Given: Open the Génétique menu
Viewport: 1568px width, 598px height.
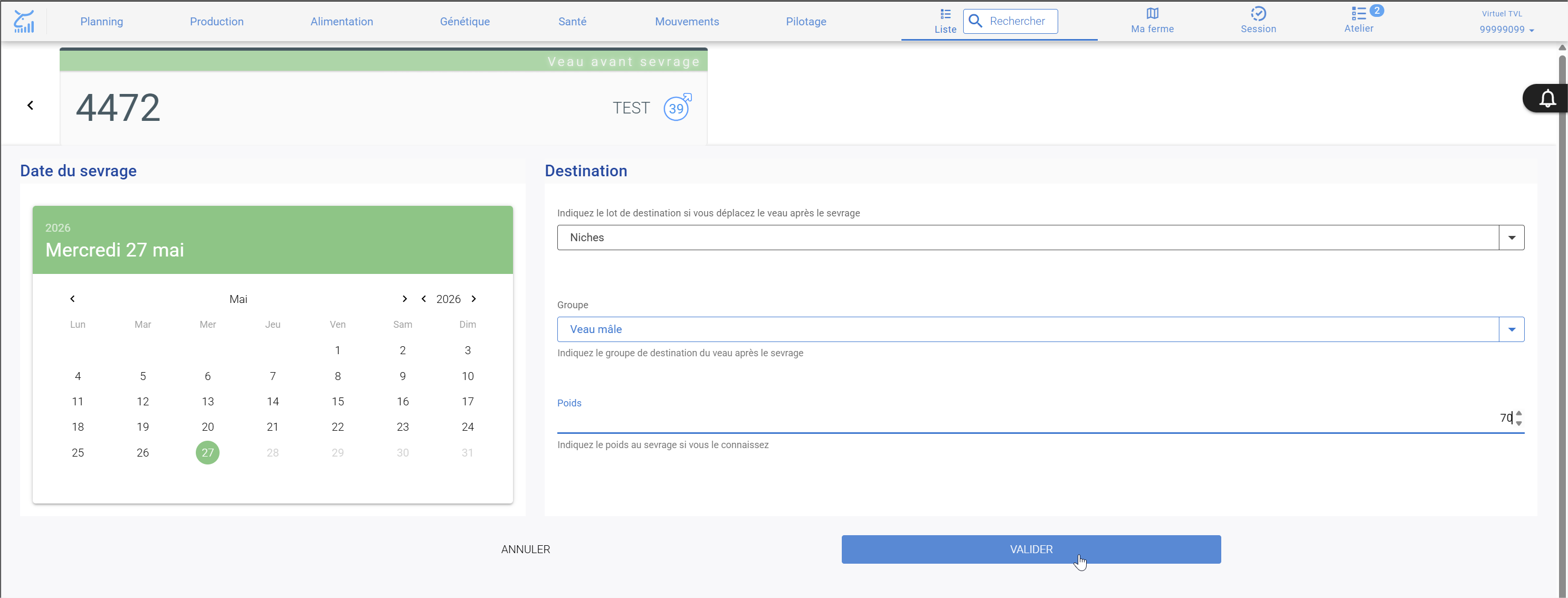Looking at the screenshot, I should click(x=464, y=21).
